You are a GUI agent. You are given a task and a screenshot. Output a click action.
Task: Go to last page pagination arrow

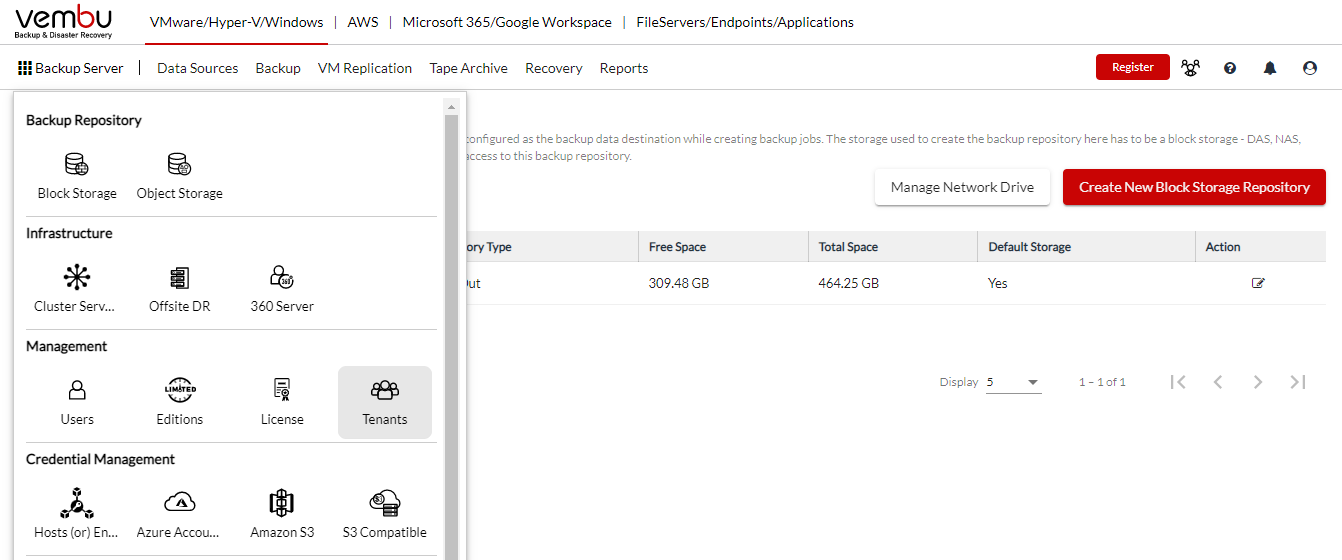pyautogui.click(x=1298, y=382)
